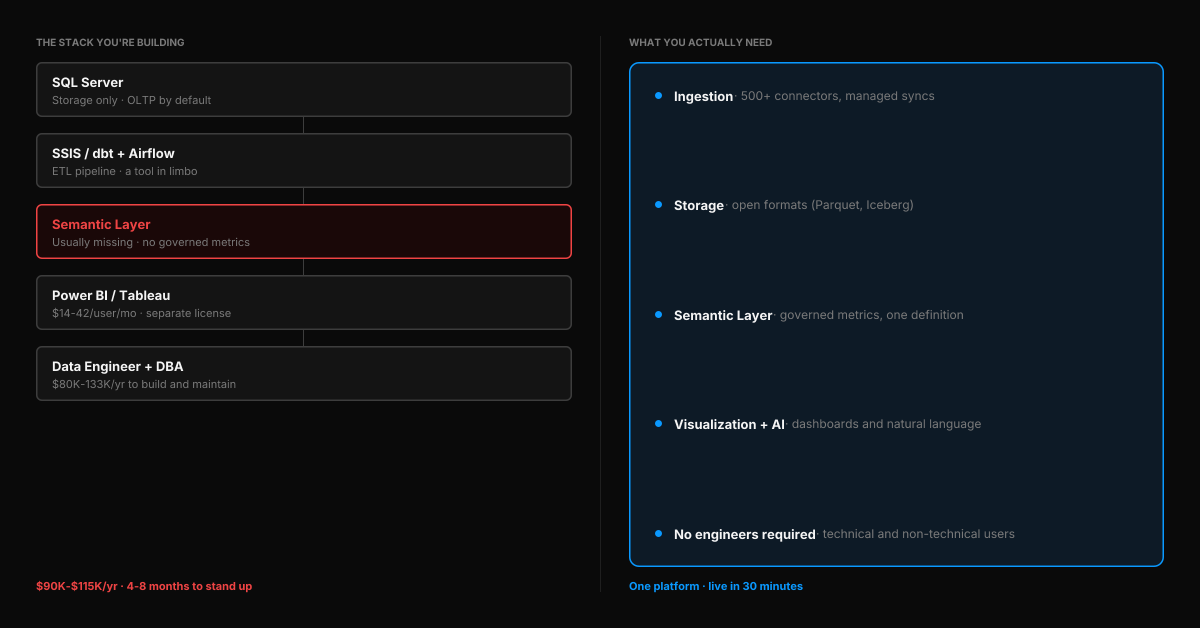Viewport: 1200px width, 628px height.
Task: Click the bullet beside governed metrics Semantic Layer
Action: pyautogui.click(x=658, y=315)
